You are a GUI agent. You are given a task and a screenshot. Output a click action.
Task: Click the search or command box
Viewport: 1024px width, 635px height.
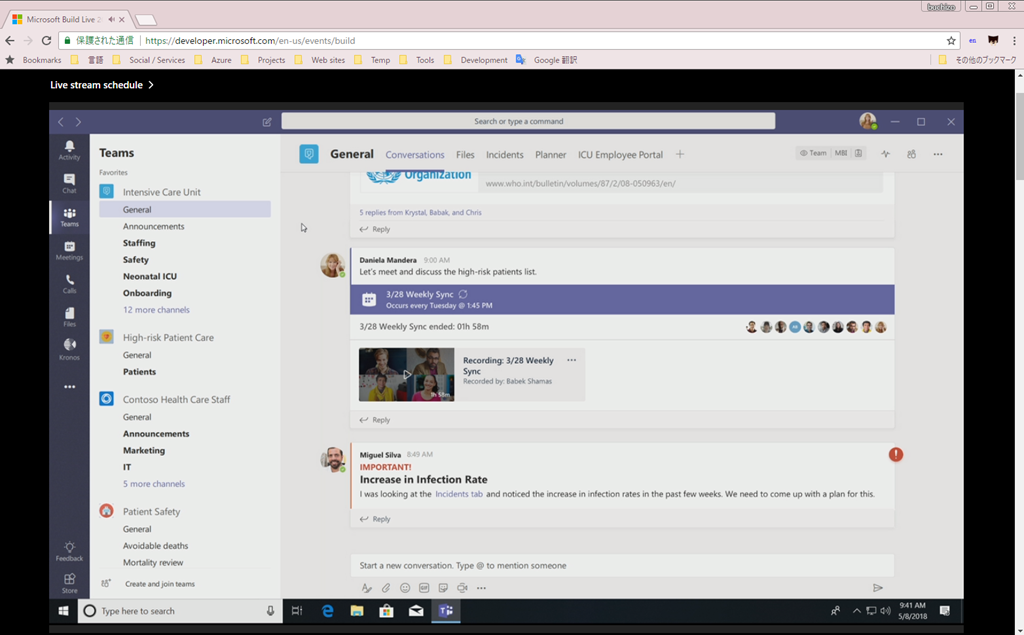[x=527, y=121]
